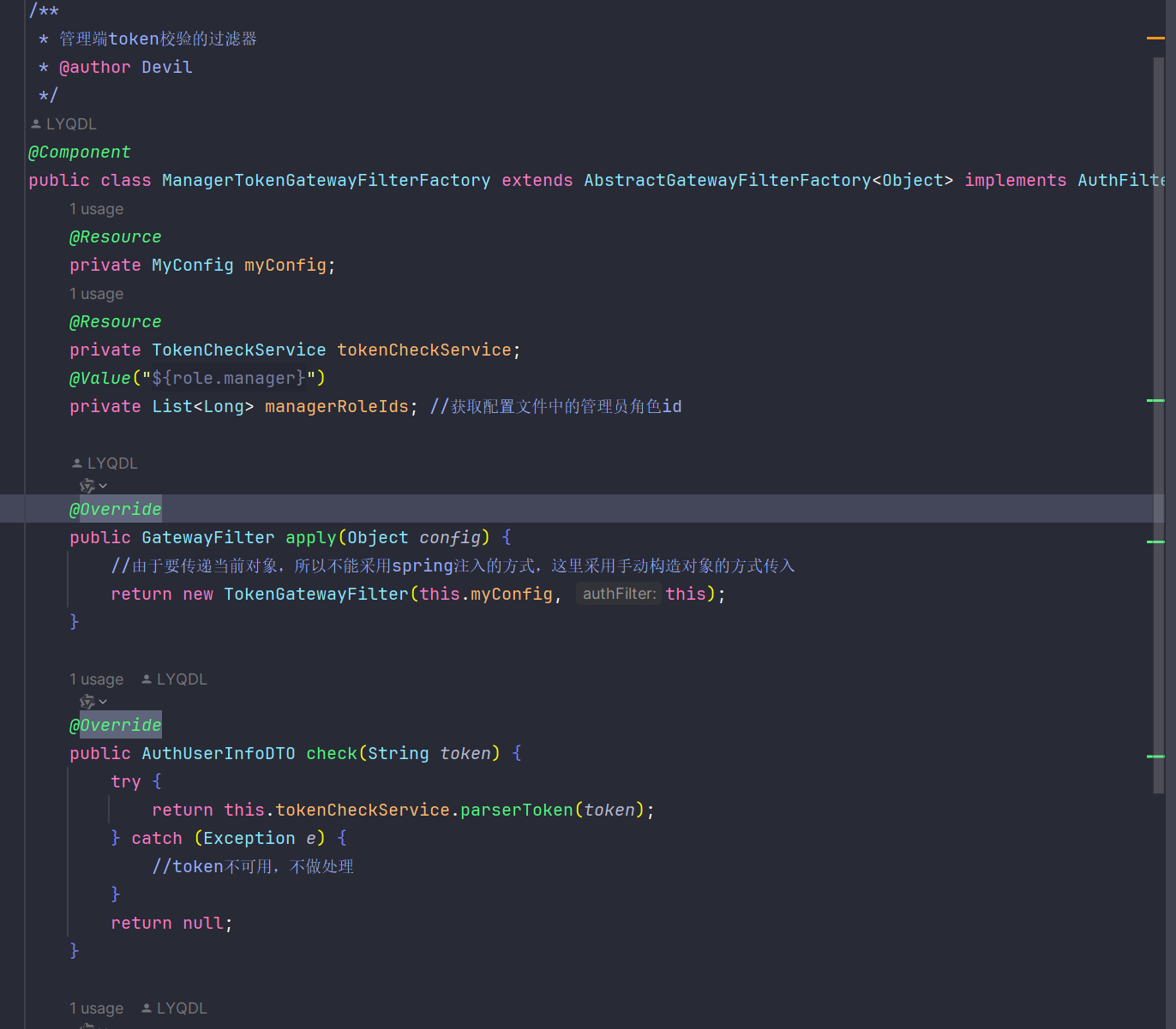Click the 'return null;' statement
1176x1029 pixels.
coord(172,924)
